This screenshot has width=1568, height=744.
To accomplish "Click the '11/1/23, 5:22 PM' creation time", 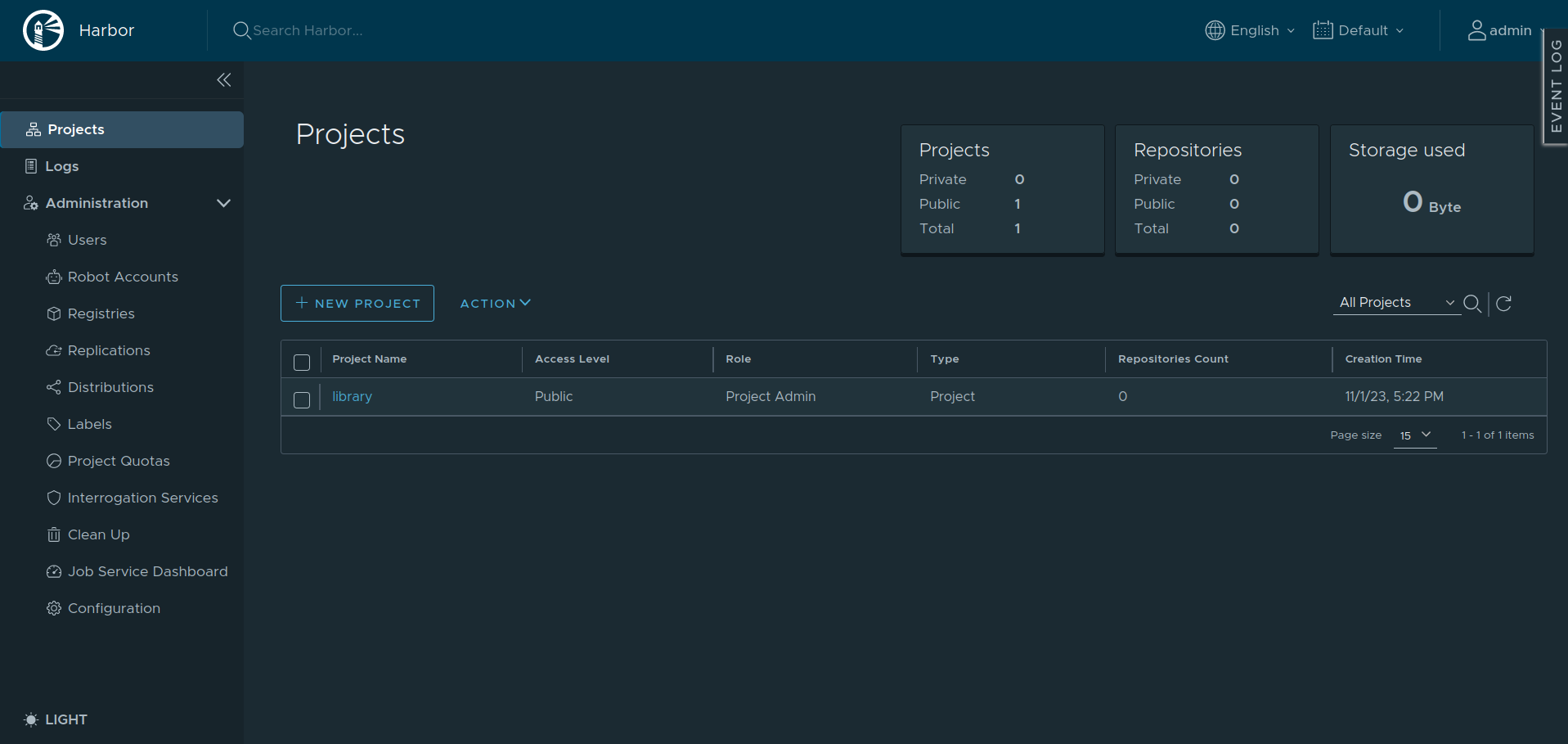I will point(1394,396).
